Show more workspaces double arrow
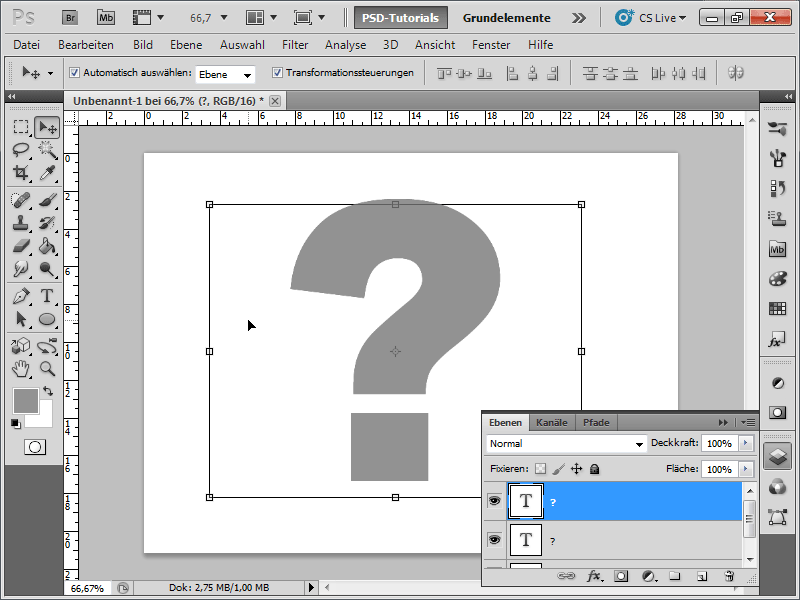The image size is (800, 600). point(579,18)
